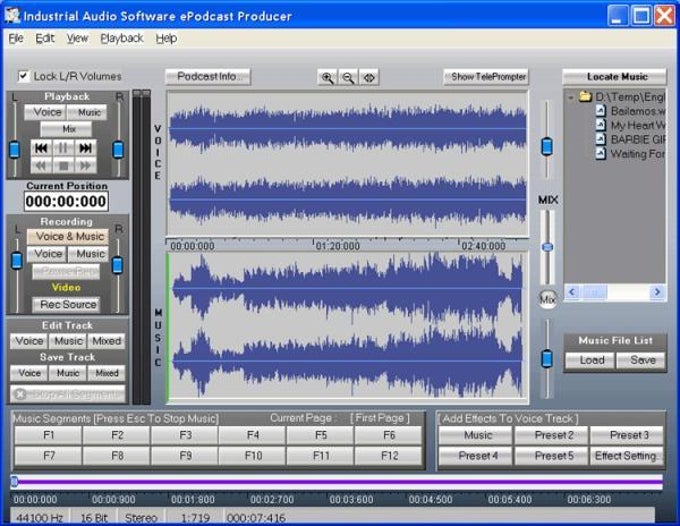This screenshot has height=526, width=680.
Task: Select Music in Playback panel
Action: tap(87, 112)
